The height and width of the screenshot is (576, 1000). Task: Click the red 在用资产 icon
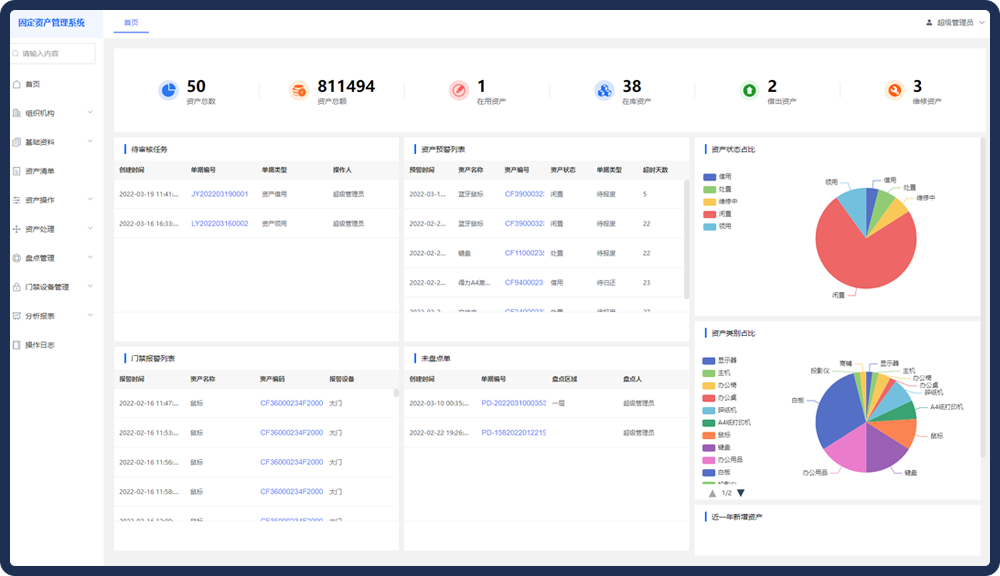[458, 91]
